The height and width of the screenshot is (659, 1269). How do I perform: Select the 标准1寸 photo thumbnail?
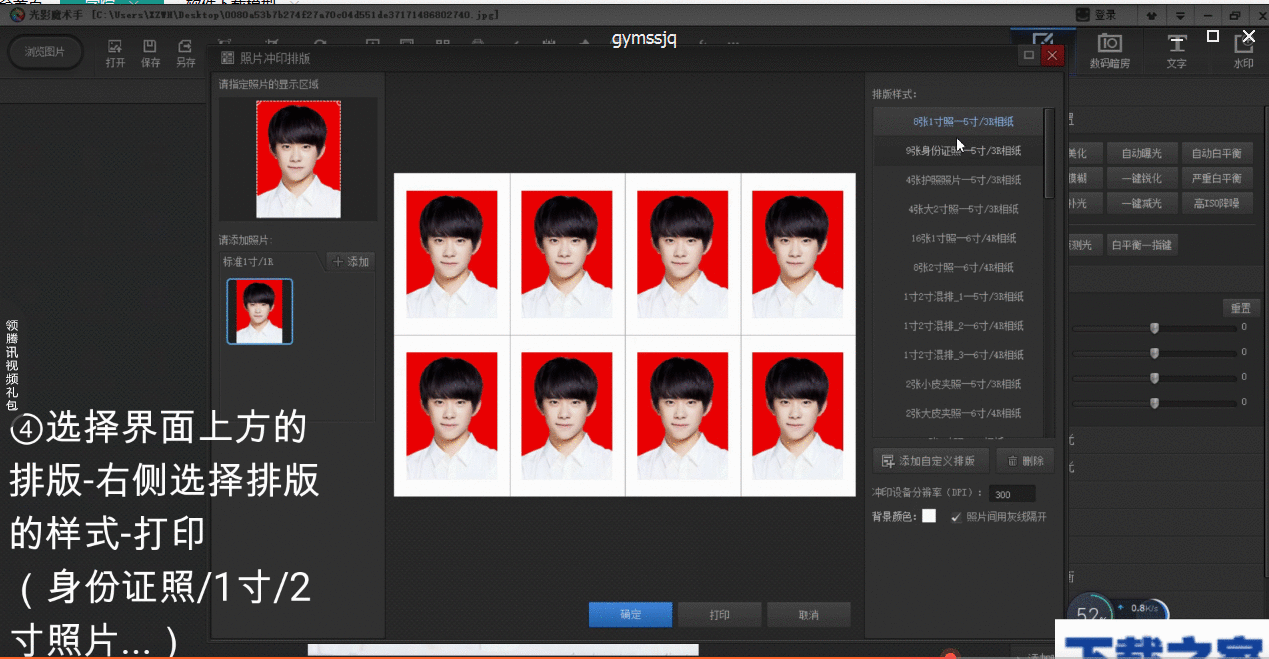pos(260,312)
